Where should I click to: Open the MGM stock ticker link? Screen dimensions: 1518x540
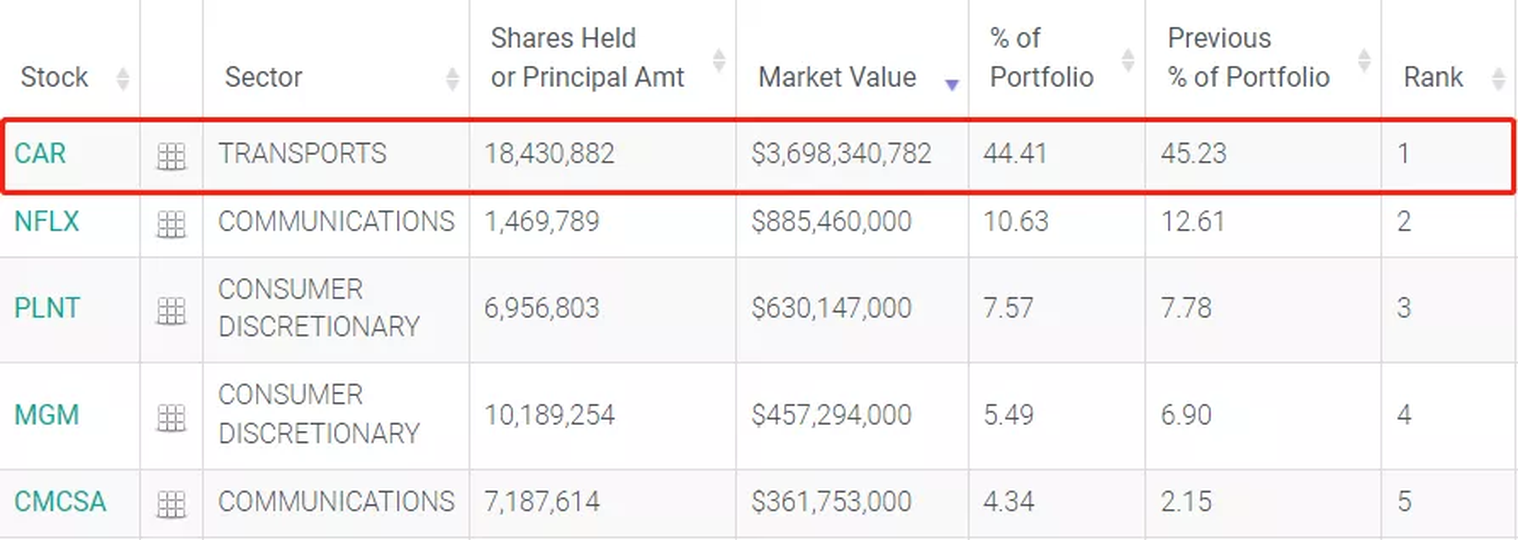click(x=46, y=414)
